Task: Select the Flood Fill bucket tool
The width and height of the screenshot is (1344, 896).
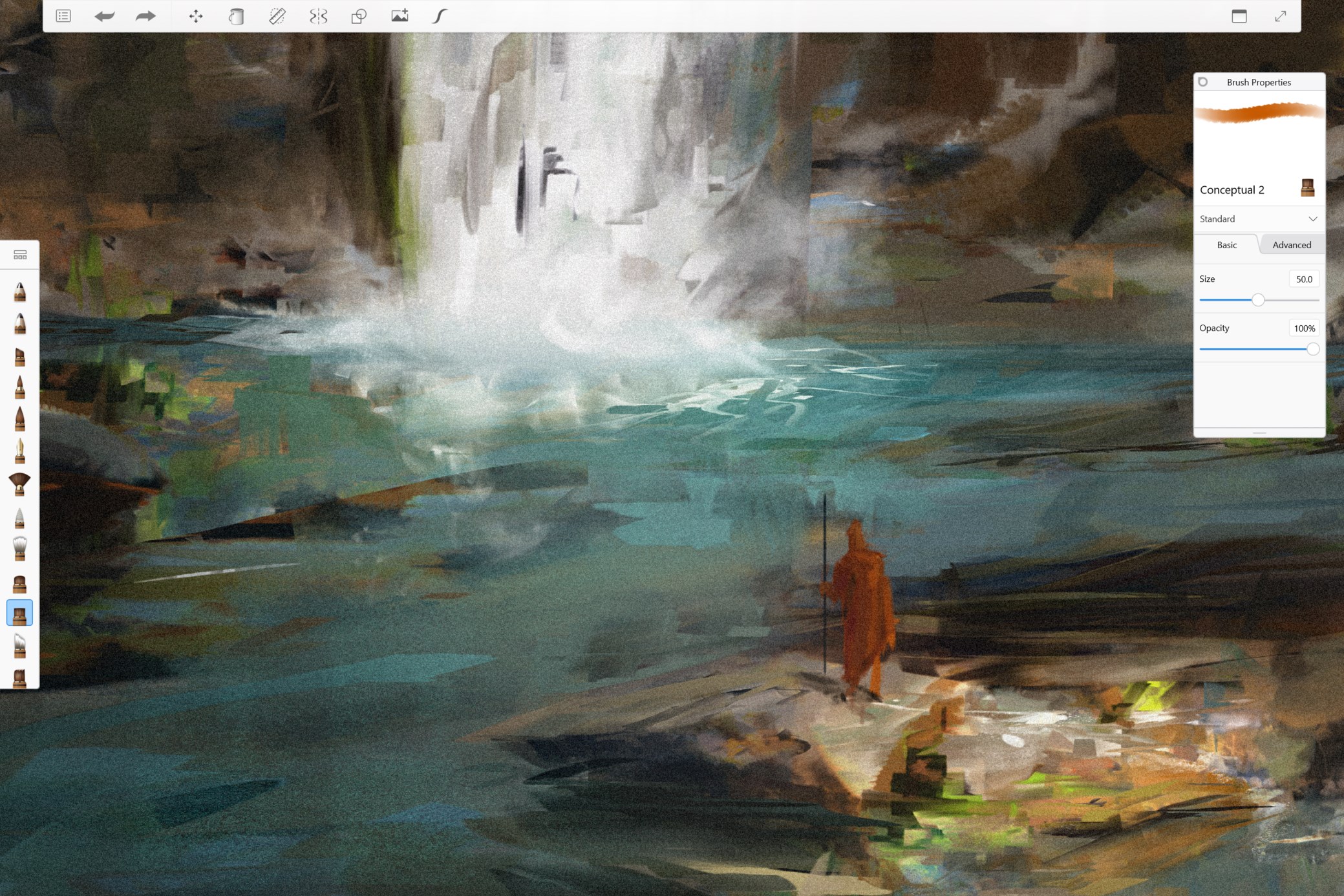Action: pos(237,16)
